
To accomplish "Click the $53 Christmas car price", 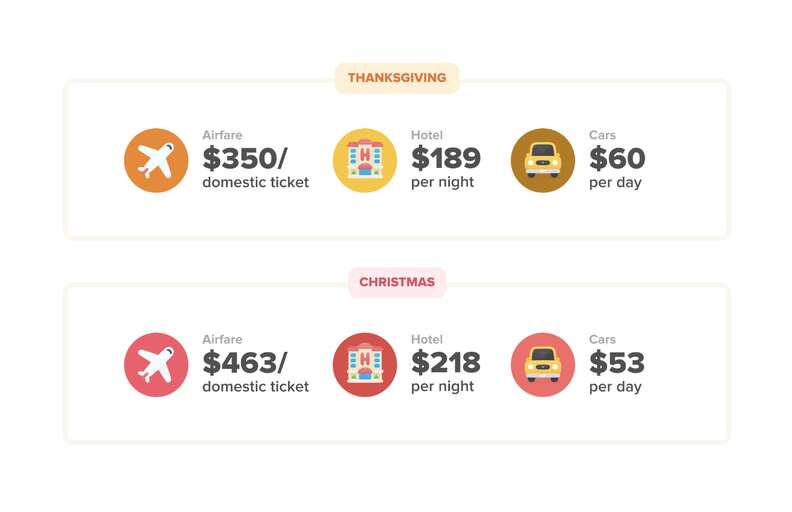I will click(x=617, y=363).
